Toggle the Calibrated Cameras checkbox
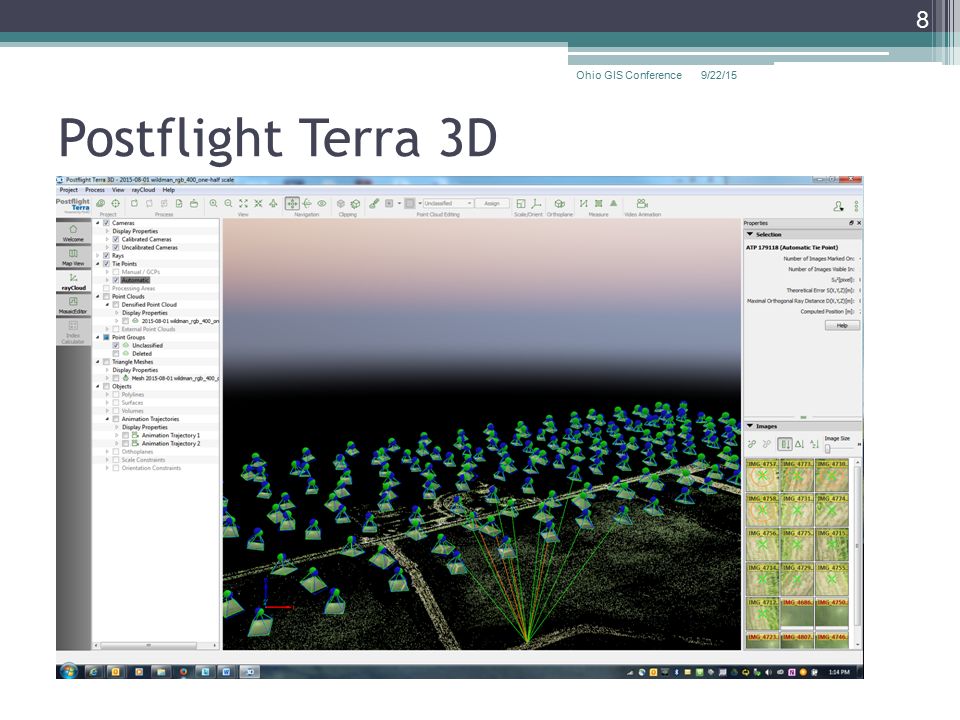 116,239
